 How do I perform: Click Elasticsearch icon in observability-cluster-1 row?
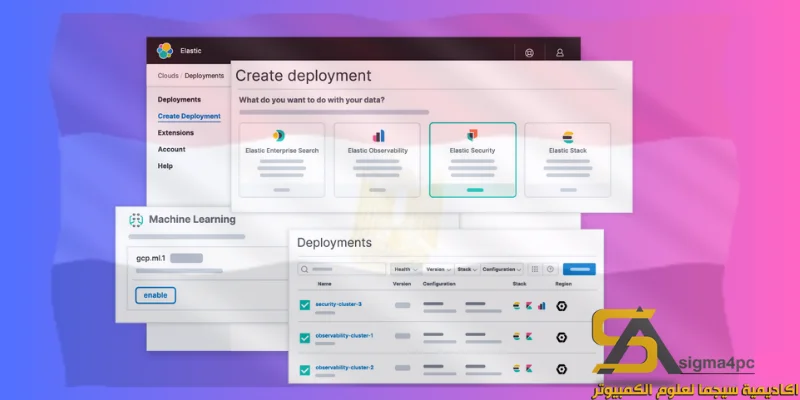516,337
